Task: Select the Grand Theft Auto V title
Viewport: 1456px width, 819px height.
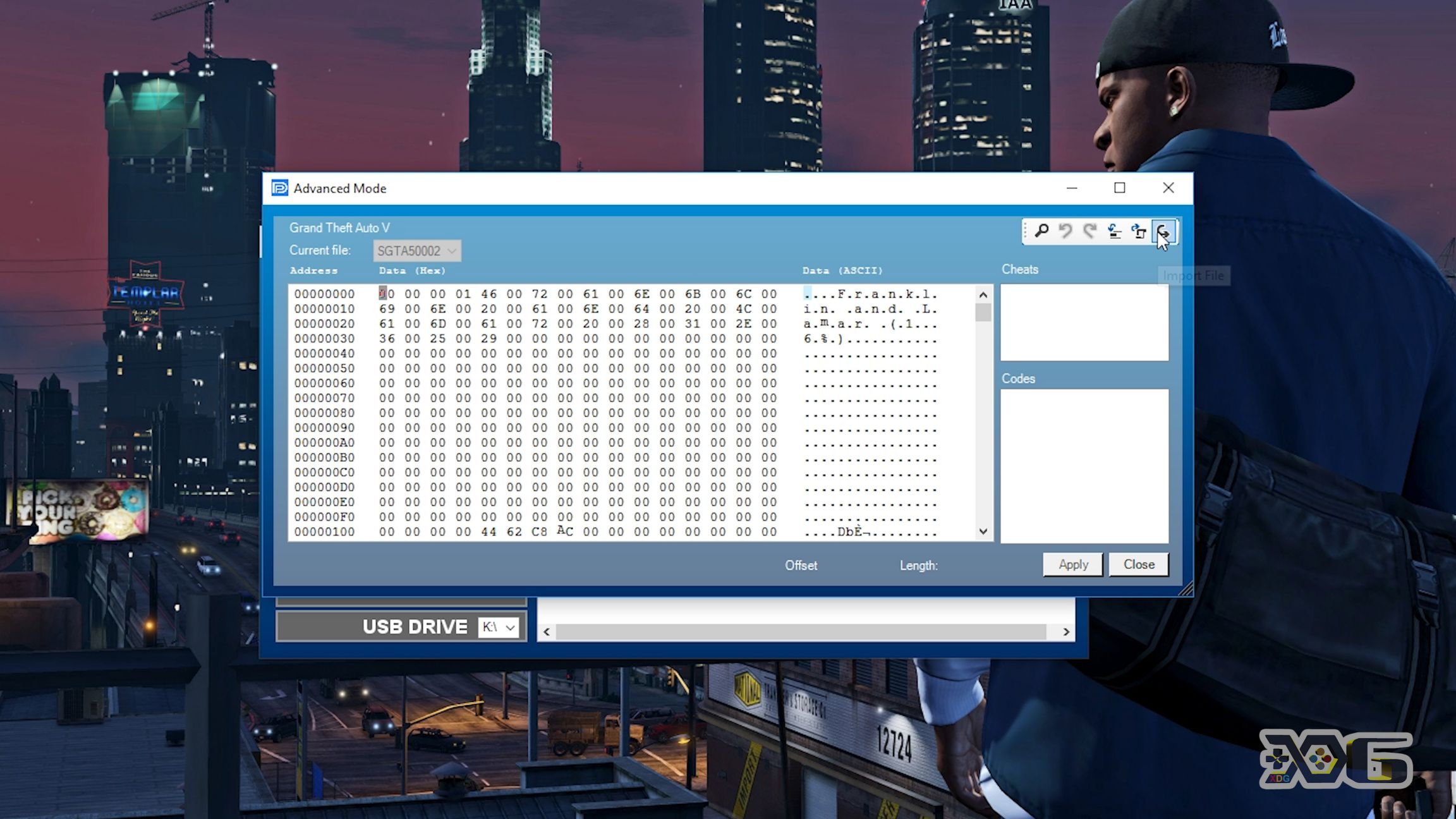Action: 340,227
